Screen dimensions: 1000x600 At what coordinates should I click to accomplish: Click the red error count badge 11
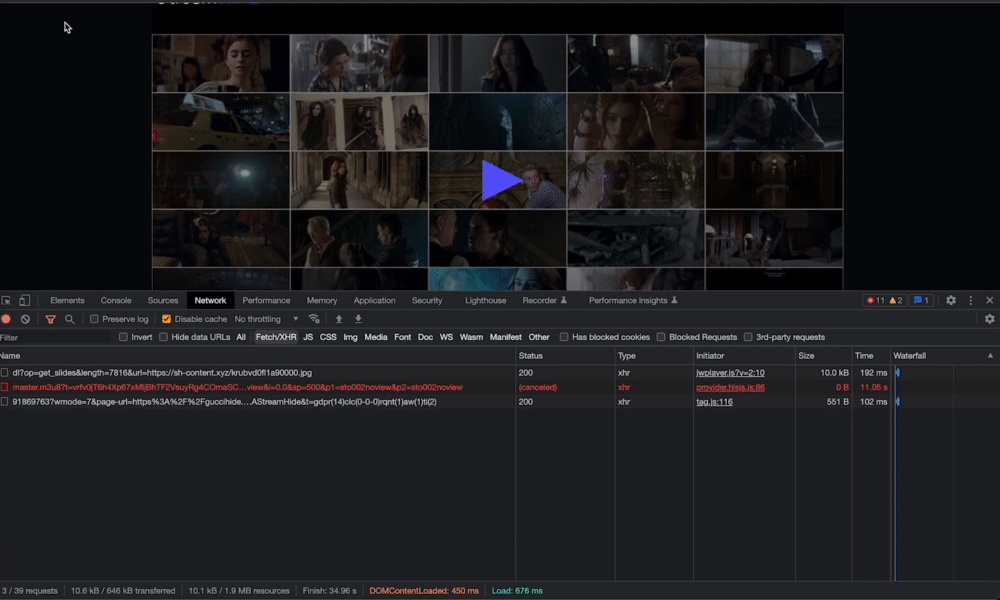tap(876, 300)
